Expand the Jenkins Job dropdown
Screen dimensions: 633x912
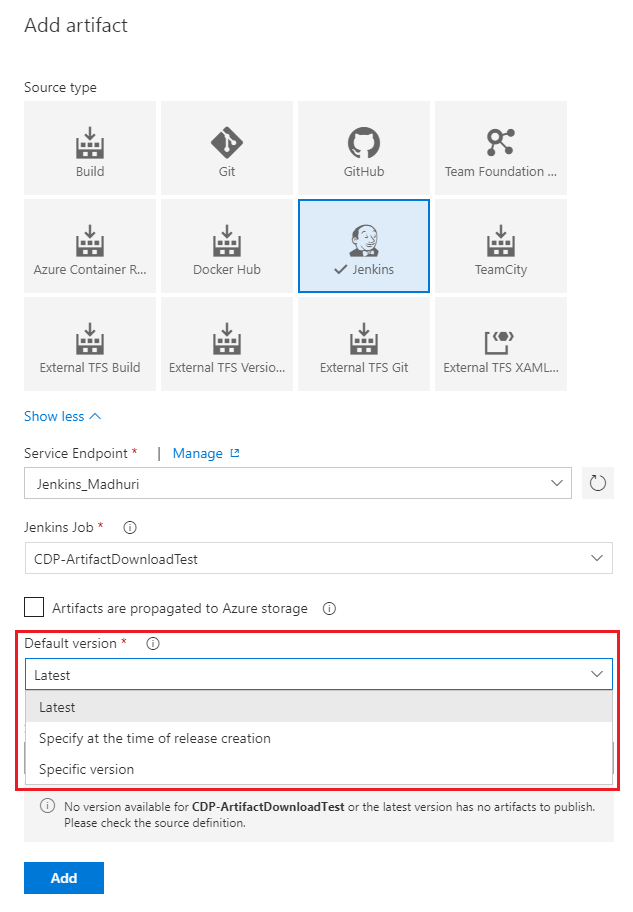pyautogui.click(x=318, y=558)
